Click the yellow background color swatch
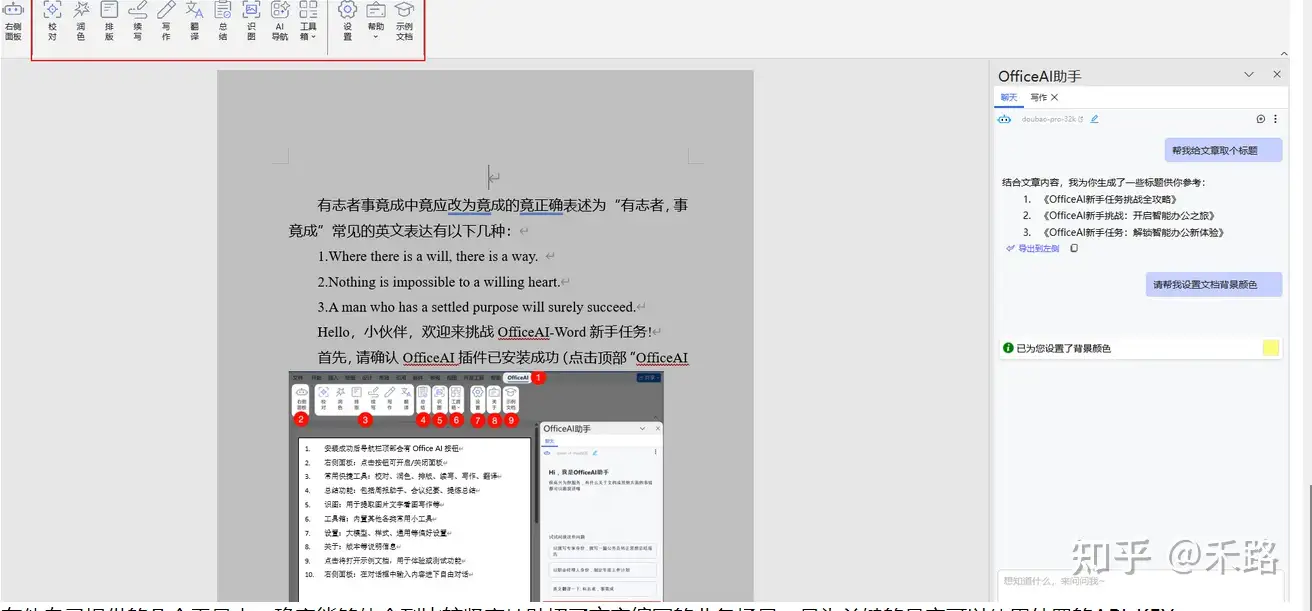Image resolution: width=1312 pixels, height=611 pixels. coord(1271,348)
